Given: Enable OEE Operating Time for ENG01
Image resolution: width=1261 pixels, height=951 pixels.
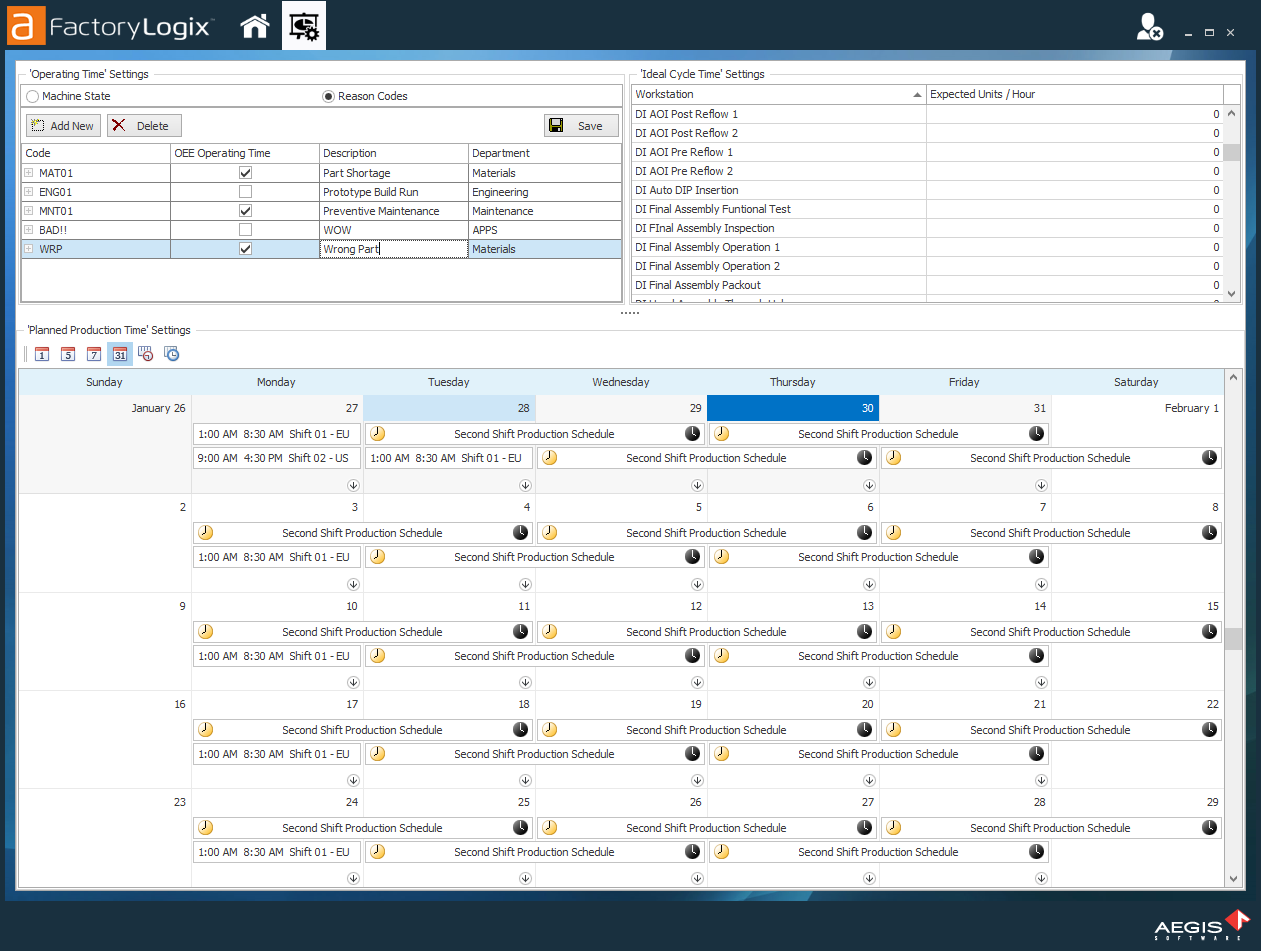Looking at the screenshot, I should (245, 192).
